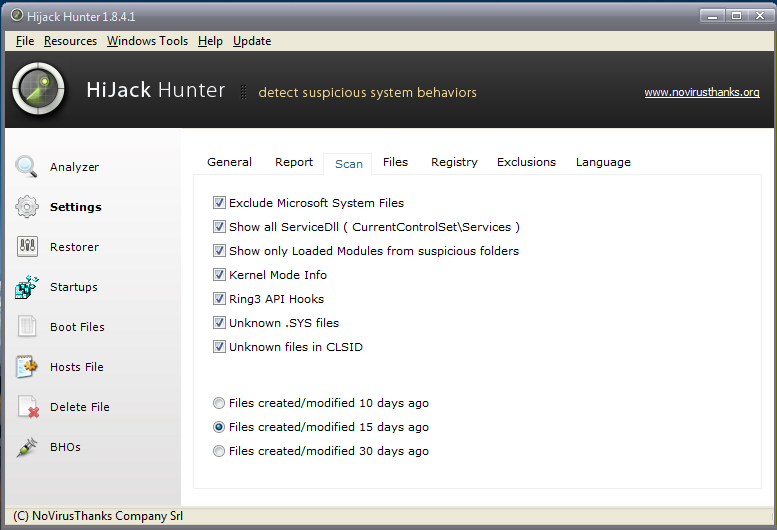Visit the www.novirusthanks.org link
The image size is (777, 530).
[x=702, y=93]
